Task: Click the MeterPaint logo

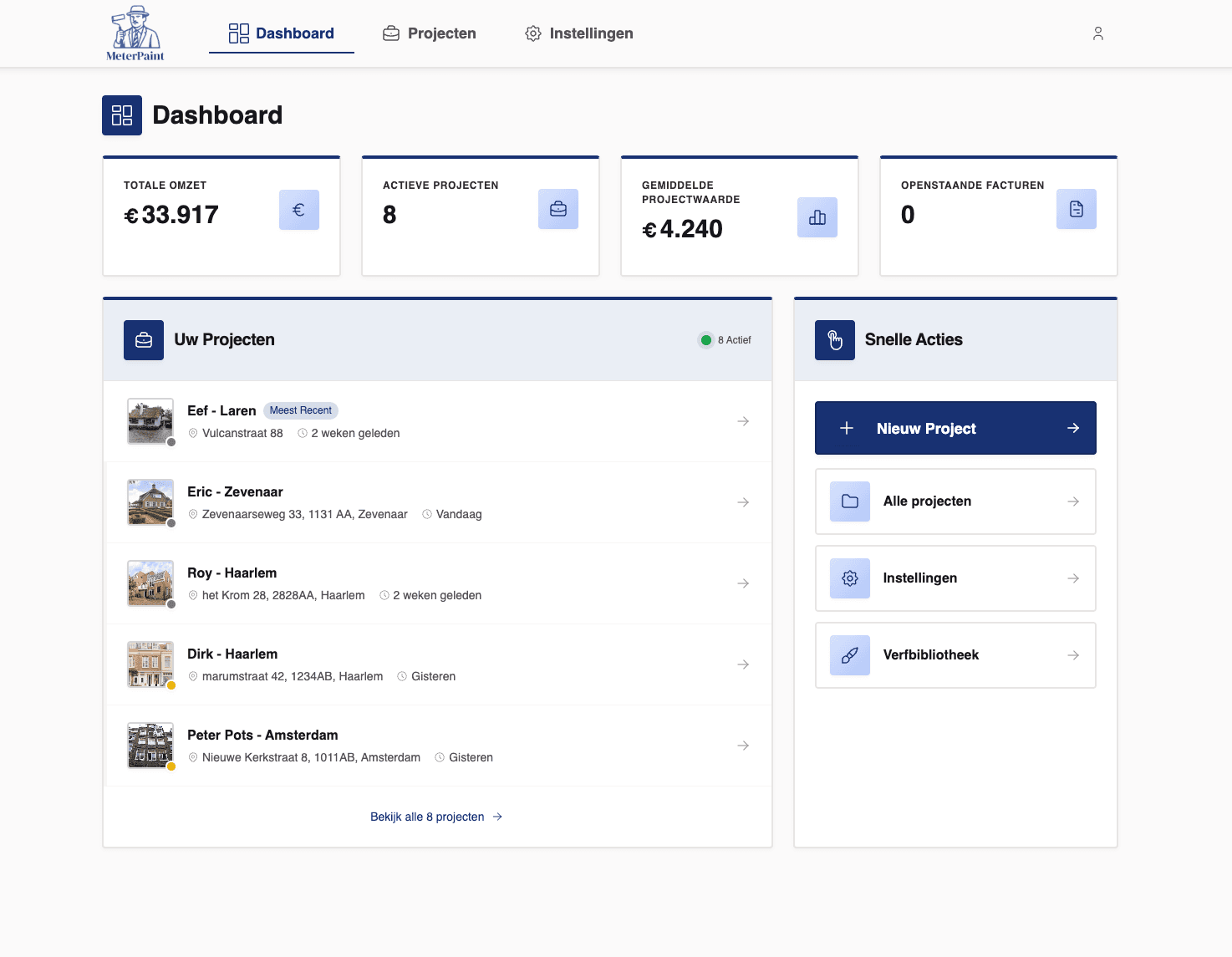Action: click(134, 33)
